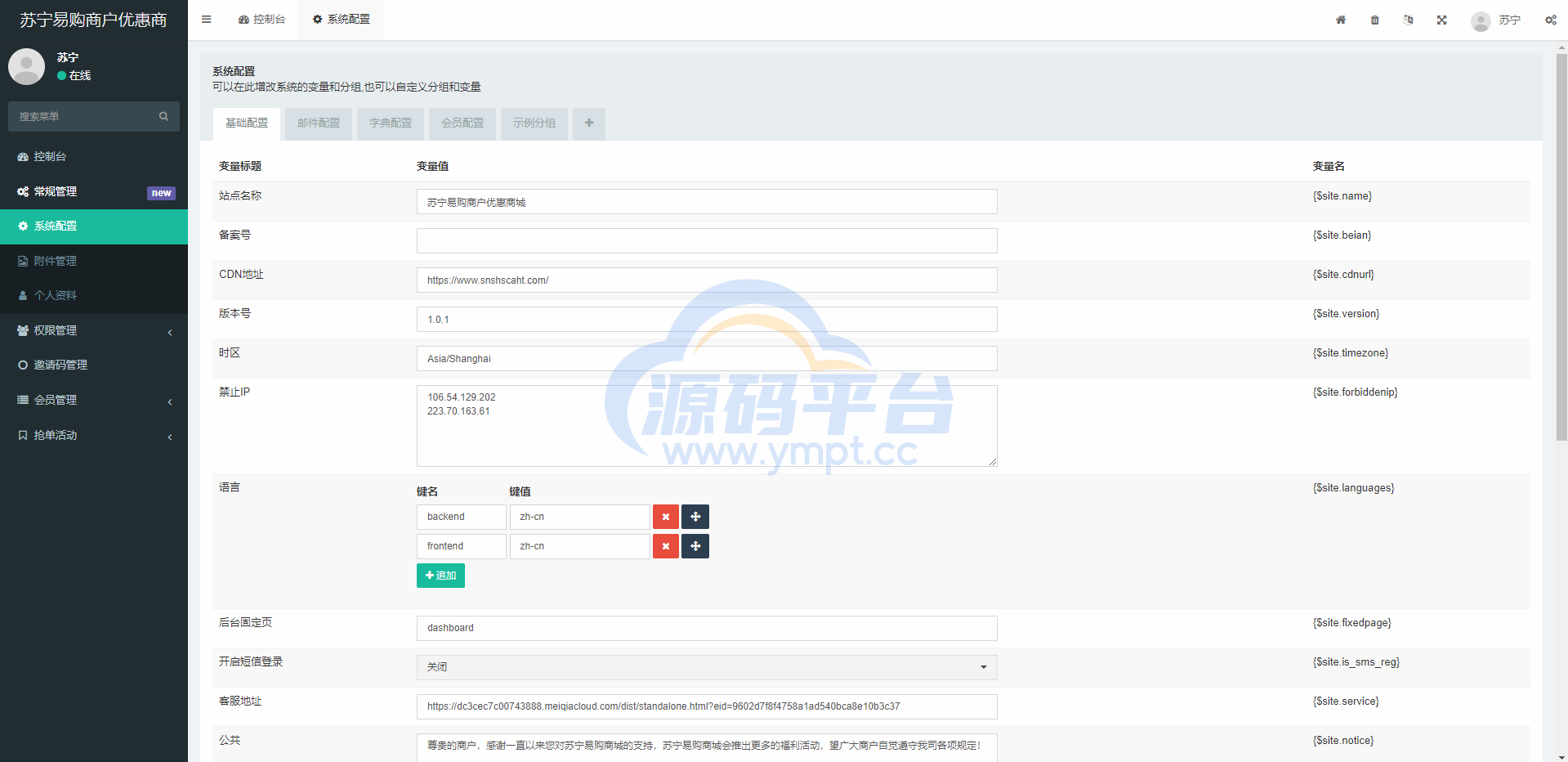This screenshot has width=1568, height=762.
Task: Click the 版本号 input field
Action: coord(707,320)
